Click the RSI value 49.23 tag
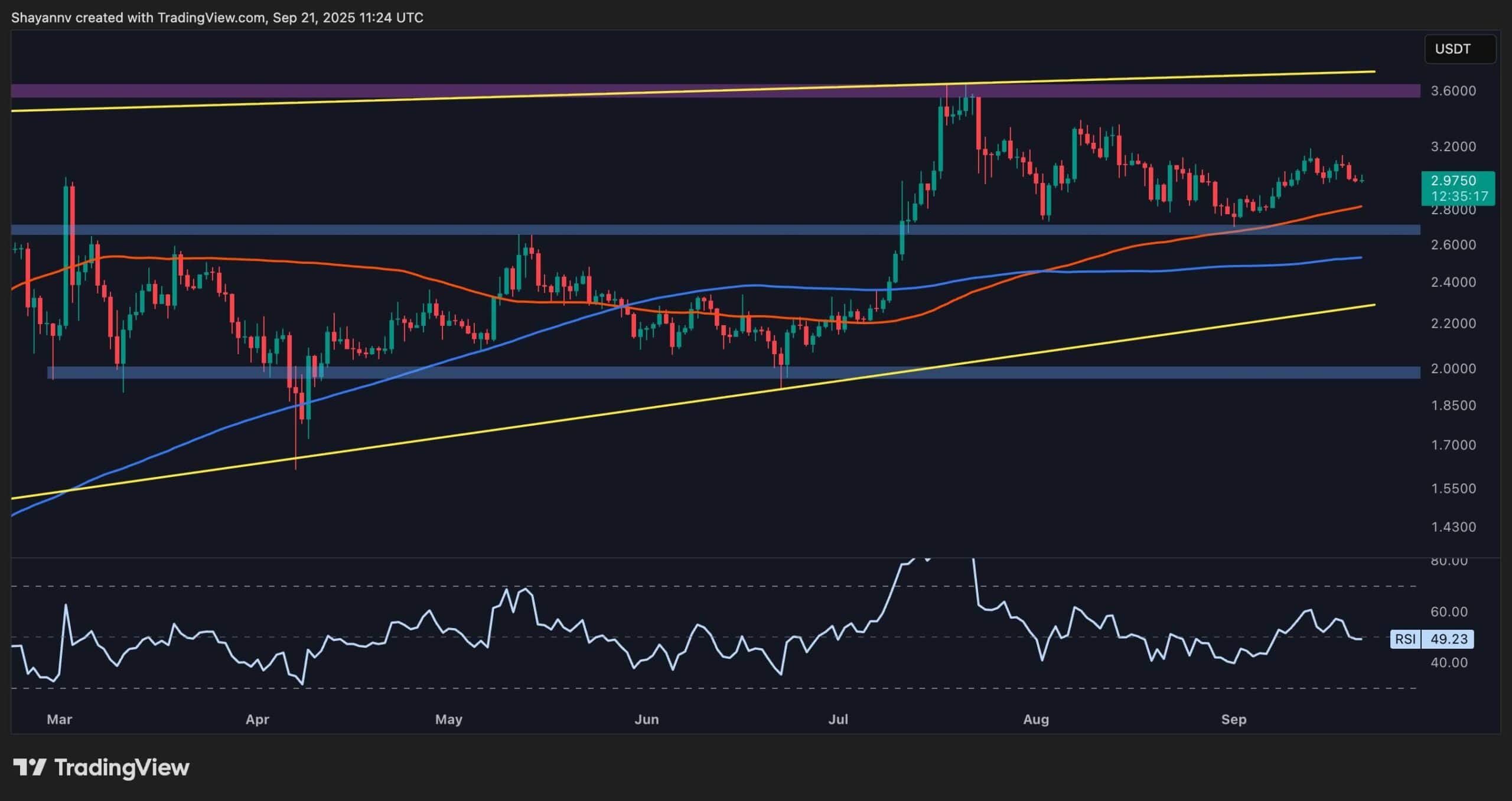This screenshot has height=801, width=1512. tap(1448, 639)
